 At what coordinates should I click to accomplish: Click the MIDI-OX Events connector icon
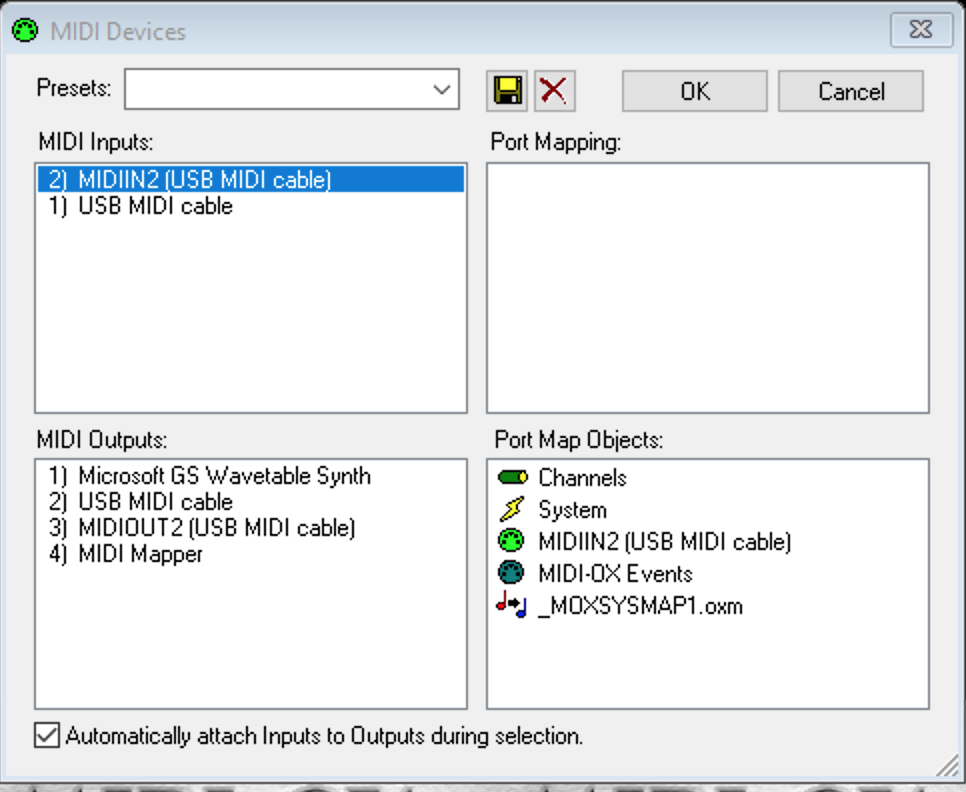tap(511, 573)
